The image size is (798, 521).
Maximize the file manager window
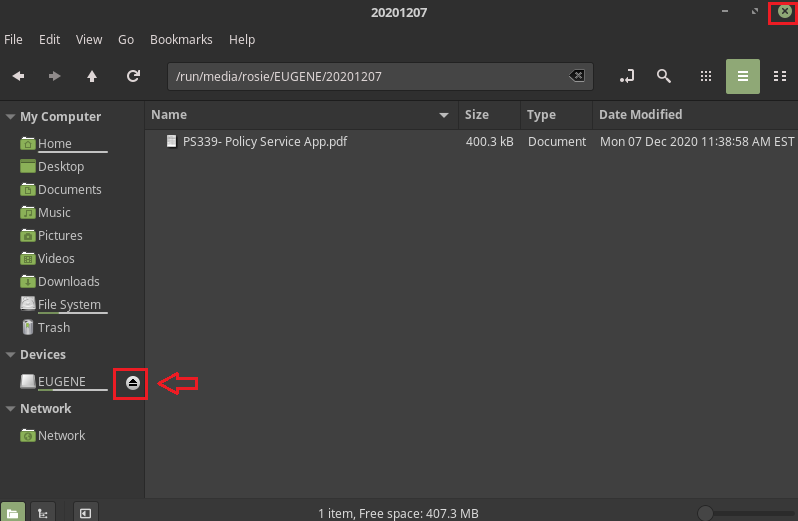(755, 11)
